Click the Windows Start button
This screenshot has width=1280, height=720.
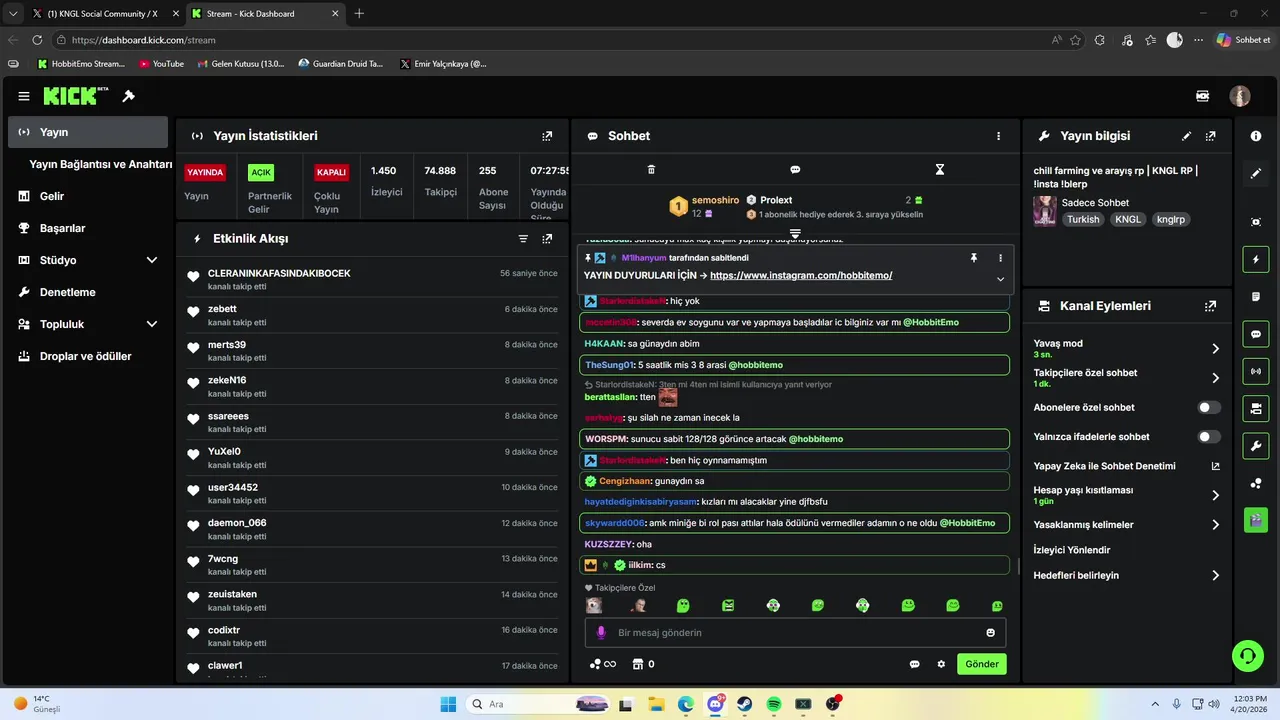[x=448, y=704]
